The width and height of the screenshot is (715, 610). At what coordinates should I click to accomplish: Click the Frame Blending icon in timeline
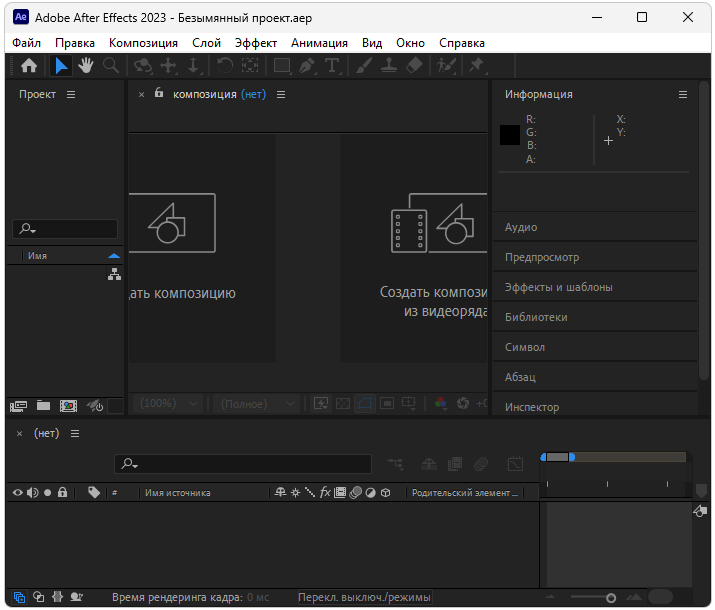455,464
